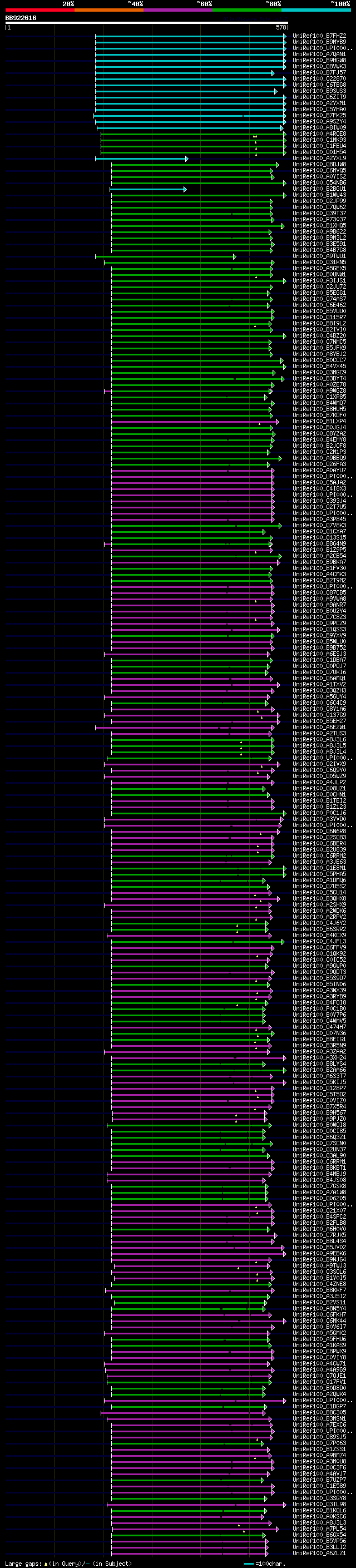Select the UniRef100_A4RQE8 label
The image size is (356, 1568).
[319, 134]
